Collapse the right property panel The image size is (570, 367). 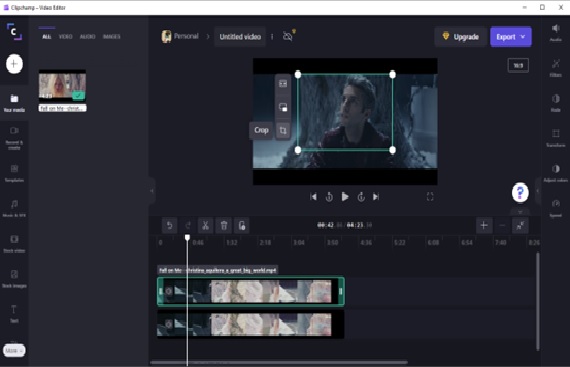tap(538, 190)
